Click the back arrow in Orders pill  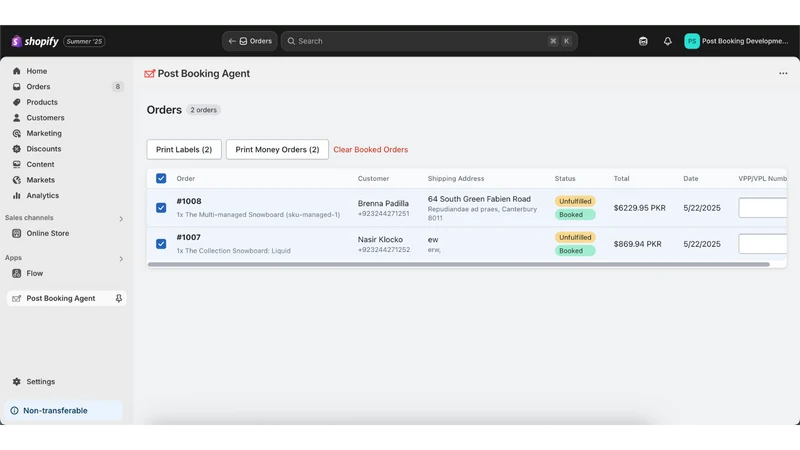[232, 41]
